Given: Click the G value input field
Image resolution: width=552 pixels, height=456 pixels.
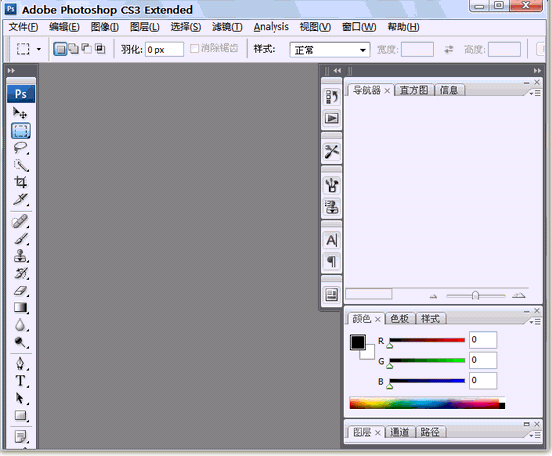Looking at the screenshot, I should coord(483,360).
